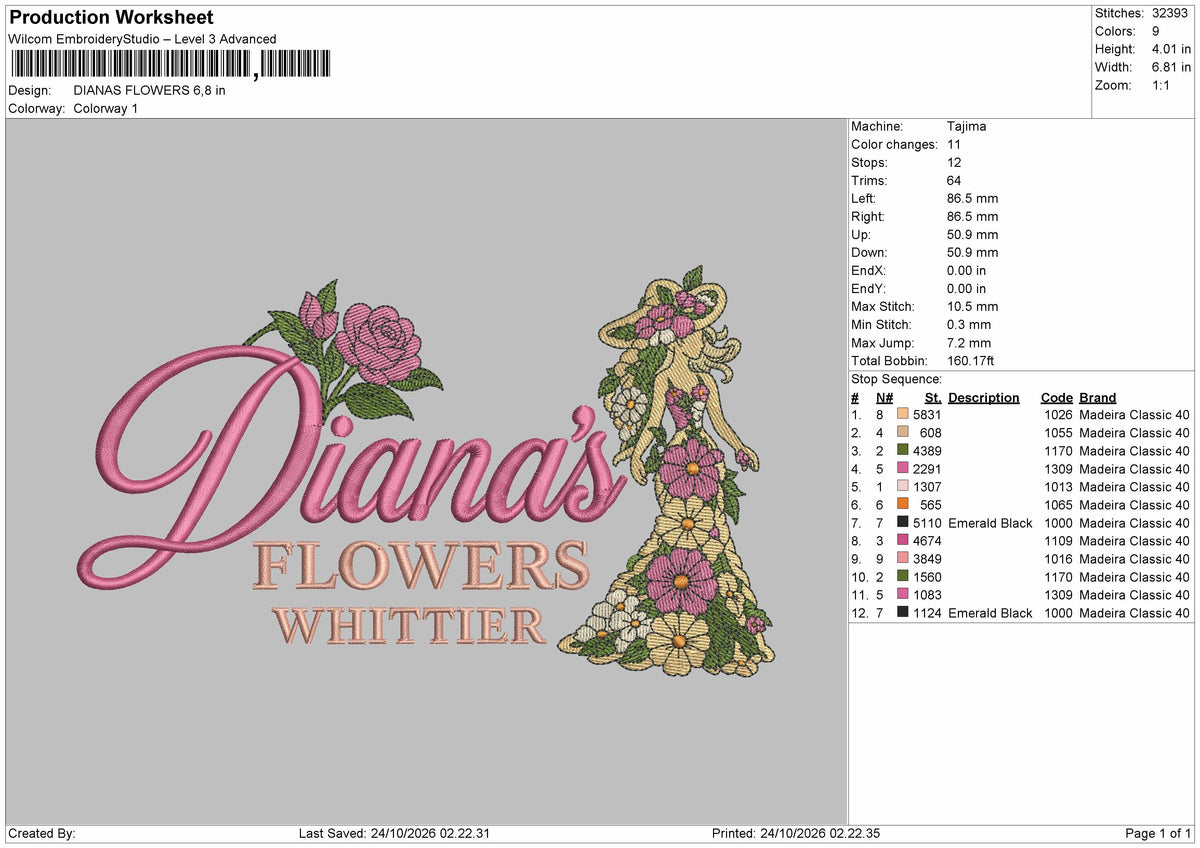The width and height of the screenshot is (1200, 848).
Task: Click design name "DIANAS FLOWERS 6,8 in"
Action: click(150, 90)
